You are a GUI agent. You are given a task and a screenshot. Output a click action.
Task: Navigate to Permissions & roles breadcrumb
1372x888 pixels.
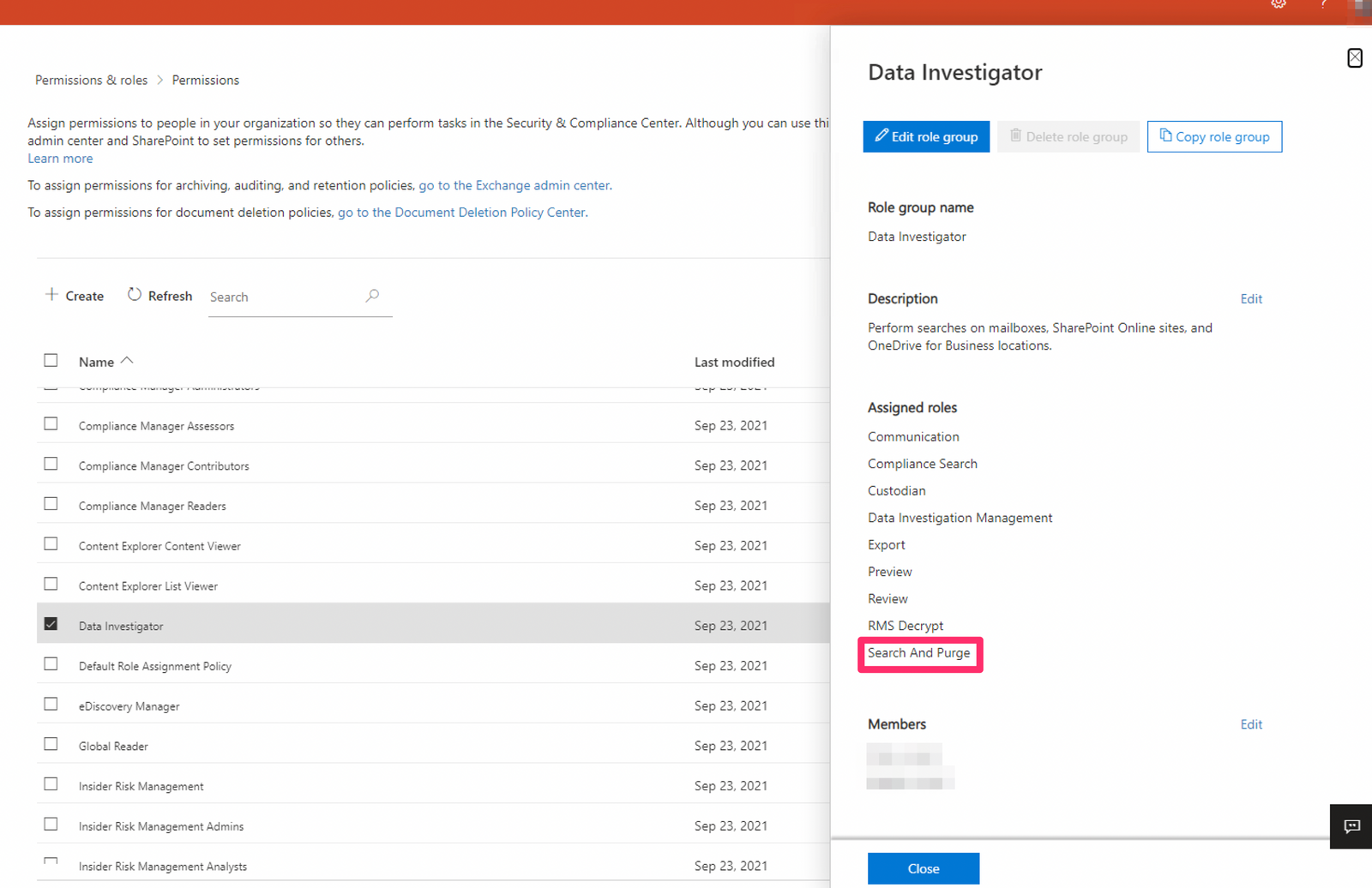(90, 80)
